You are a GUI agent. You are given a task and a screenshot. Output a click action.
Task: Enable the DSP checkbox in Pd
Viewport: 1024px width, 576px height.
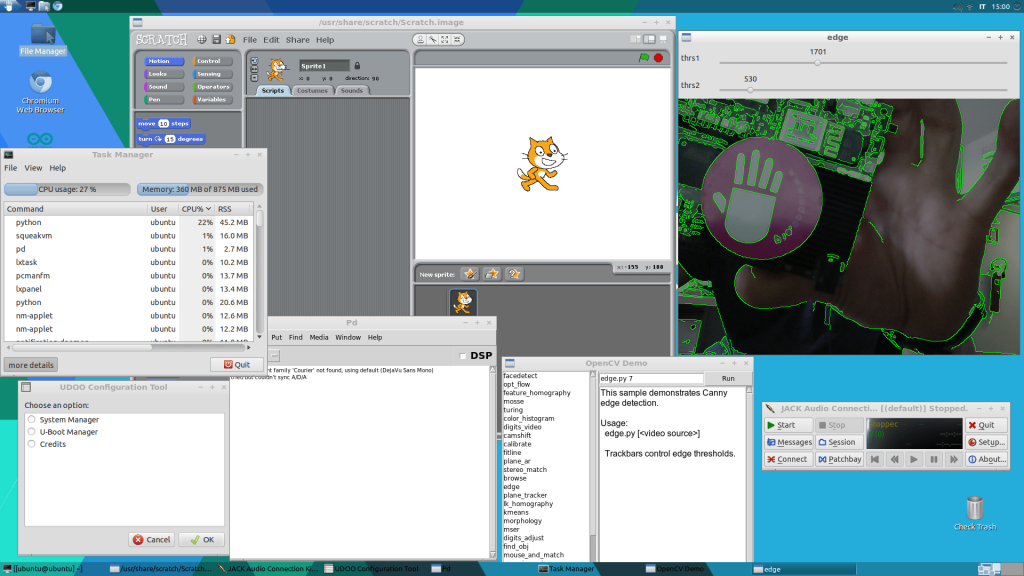(x=462, y=356)
